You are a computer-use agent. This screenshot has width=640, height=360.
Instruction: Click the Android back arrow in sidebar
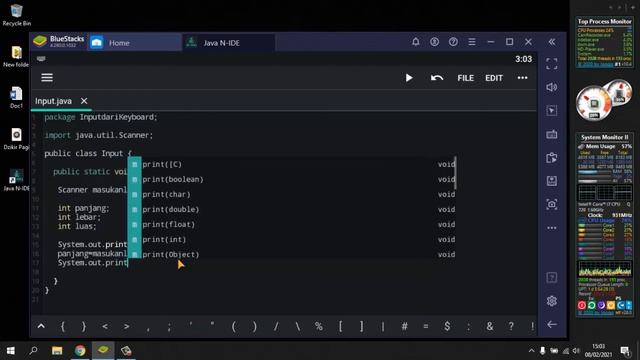(552, 324)
